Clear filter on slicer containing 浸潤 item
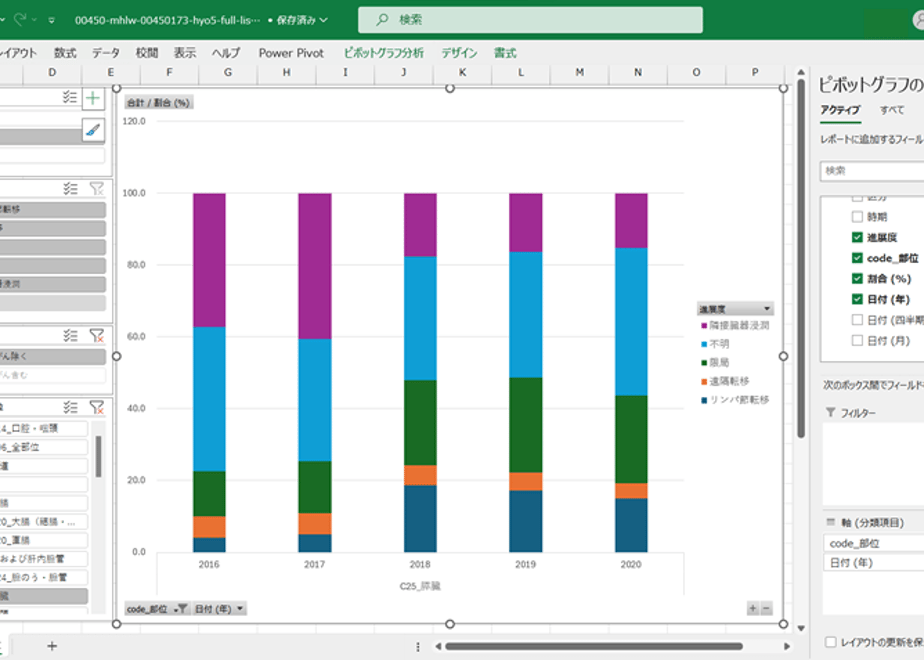The width and height of the screenshot is (924, 660). coord(97,189)
